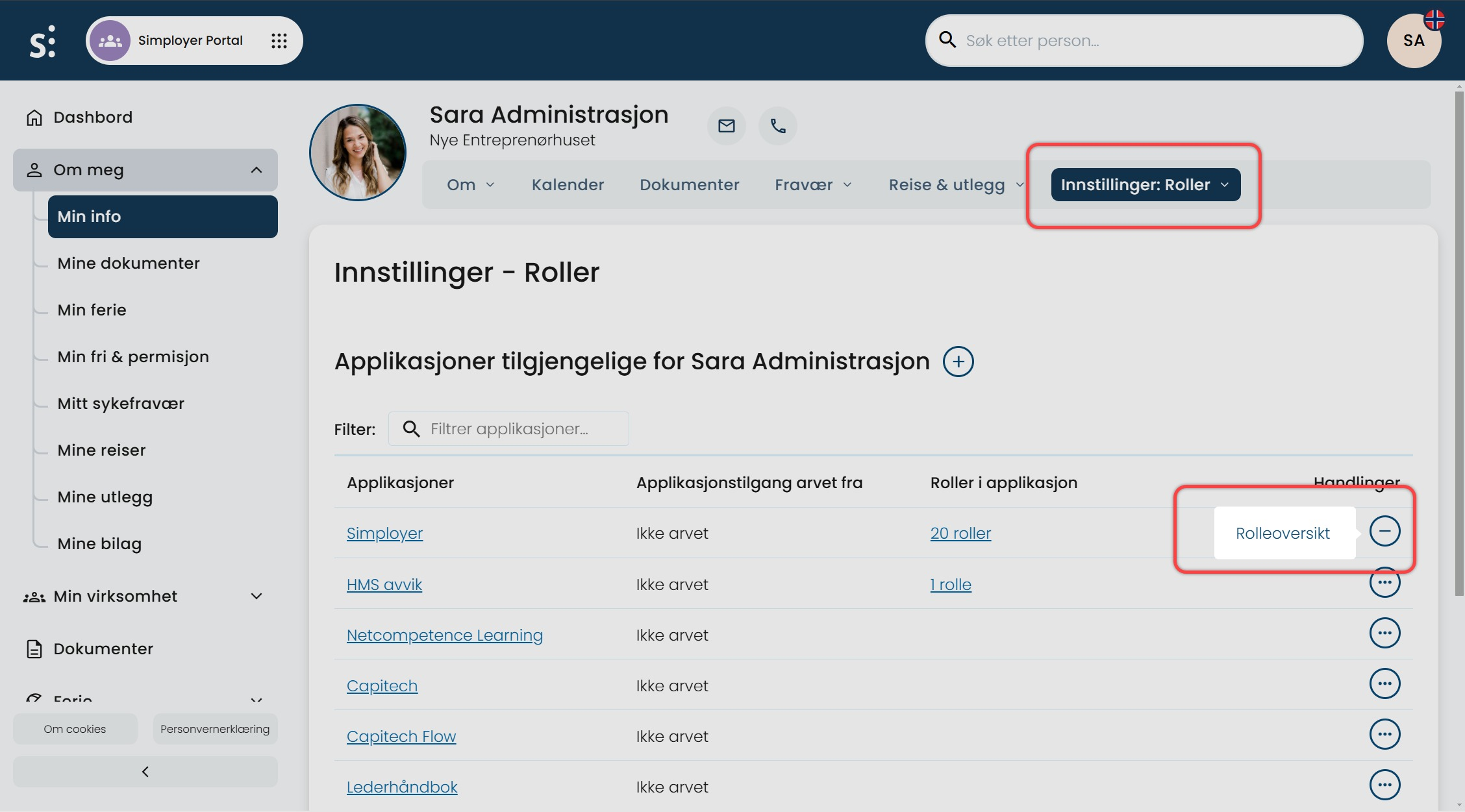Viewport: 1465px width, 812px height.
Task: Add application with the plus circle icon
Action: [x=958, y=362]
